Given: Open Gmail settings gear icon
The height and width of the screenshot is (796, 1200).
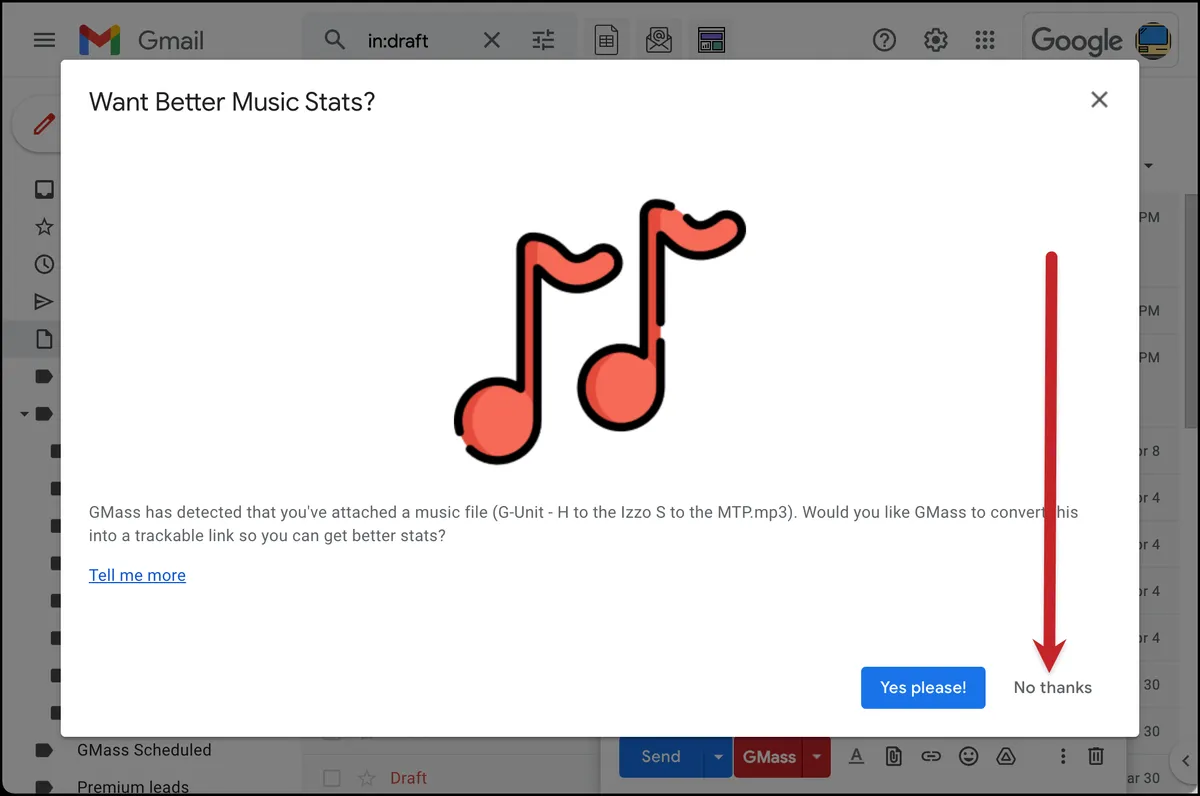Looking at the screenshot, I should (935, 40).
